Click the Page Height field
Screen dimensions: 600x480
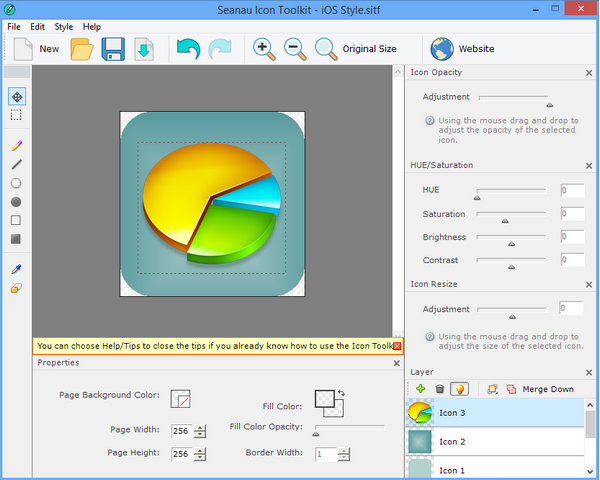click(x=181, y=454)
